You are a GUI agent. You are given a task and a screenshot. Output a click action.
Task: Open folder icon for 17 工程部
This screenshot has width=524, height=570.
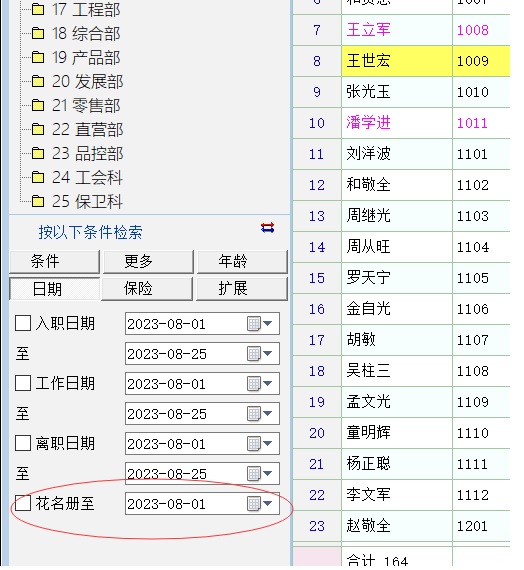click(38, 9)
